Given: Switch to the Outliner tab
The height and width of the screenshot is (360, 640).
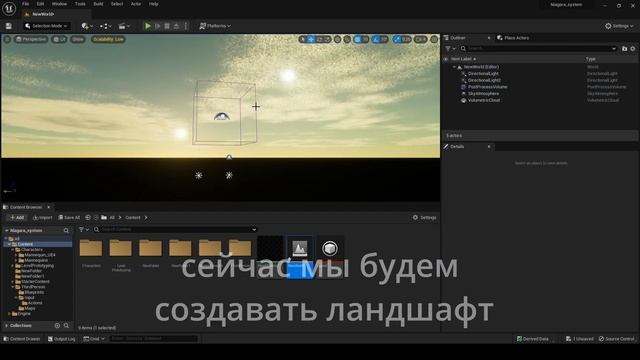Looking at the screenshot, I should pyautogui.click(x=457, y=38).
